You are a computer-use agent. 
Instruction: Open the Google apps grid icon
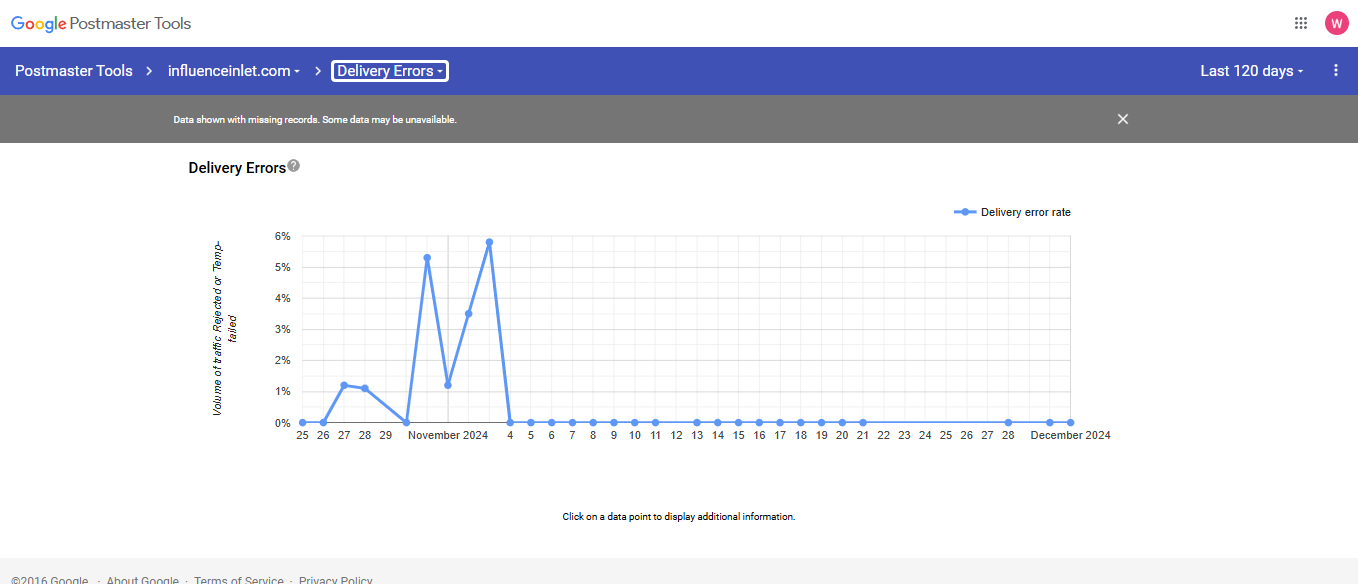coord(1300,23)
